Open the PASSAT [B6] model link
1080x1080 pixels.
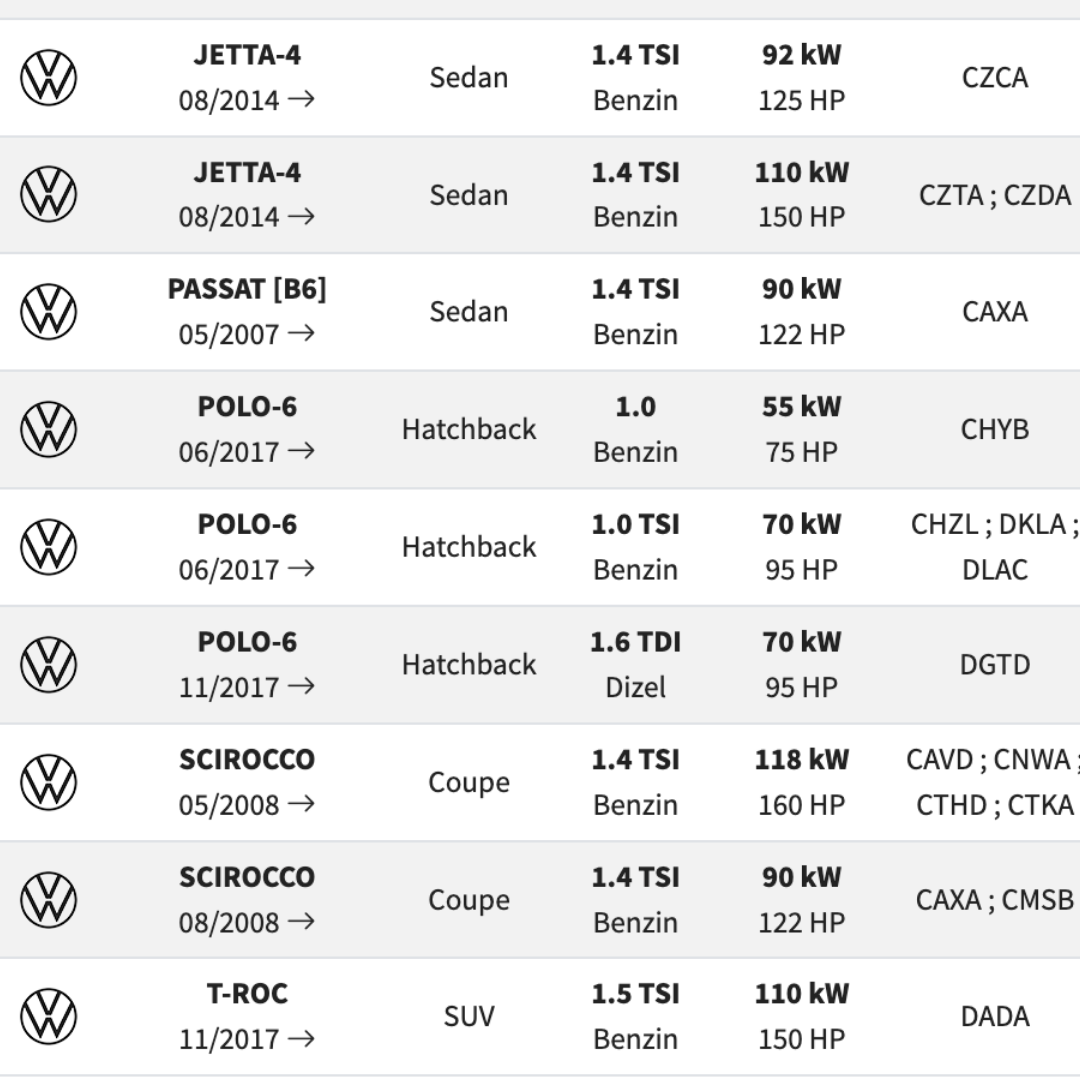coord(247,290)
